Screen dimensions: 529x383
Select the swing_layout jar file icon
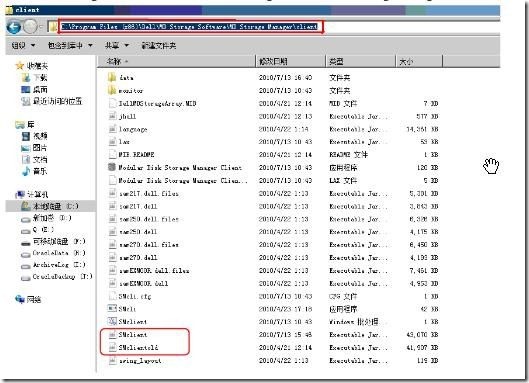[112, 360]
